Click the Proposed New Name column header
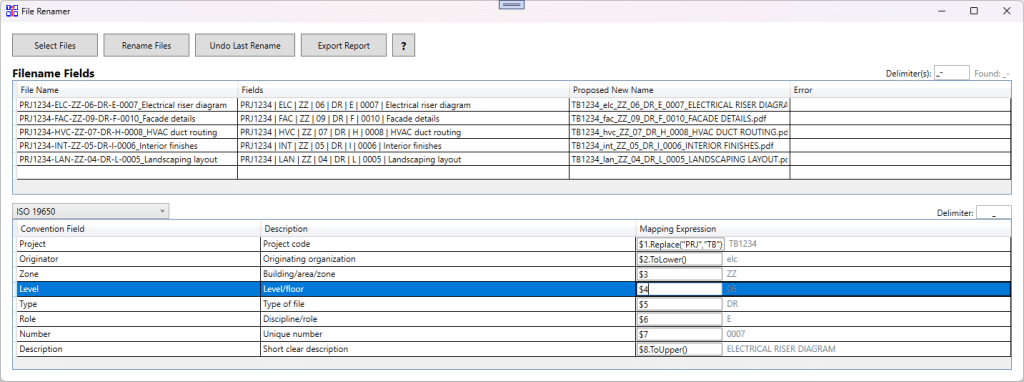1024x382 pixels. [679, 89]
